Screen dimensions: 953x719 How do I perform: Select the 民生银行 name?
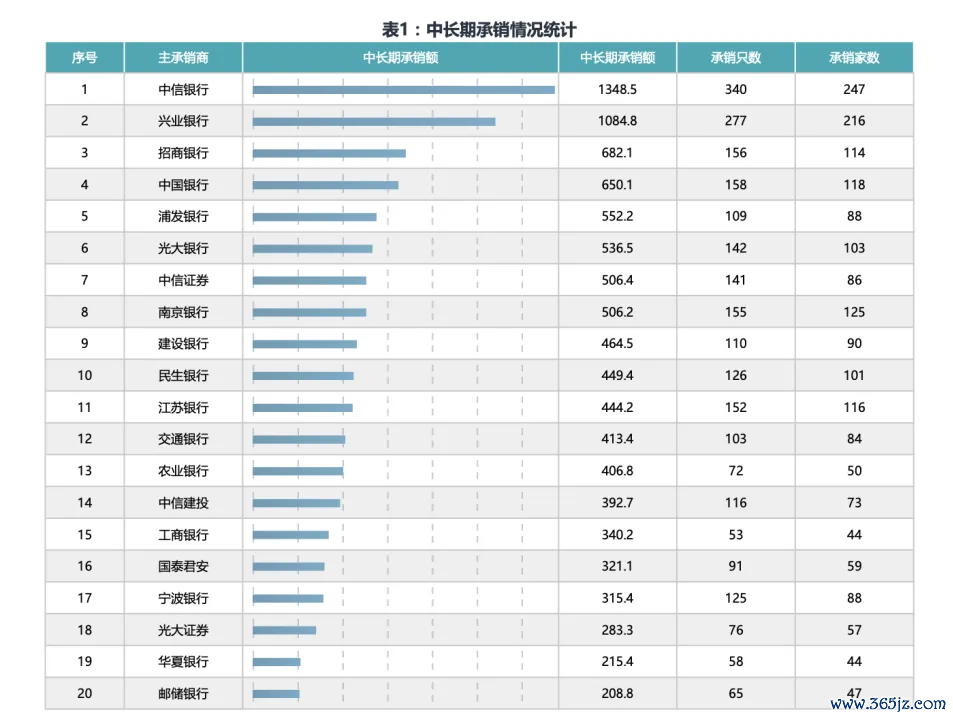183,376
